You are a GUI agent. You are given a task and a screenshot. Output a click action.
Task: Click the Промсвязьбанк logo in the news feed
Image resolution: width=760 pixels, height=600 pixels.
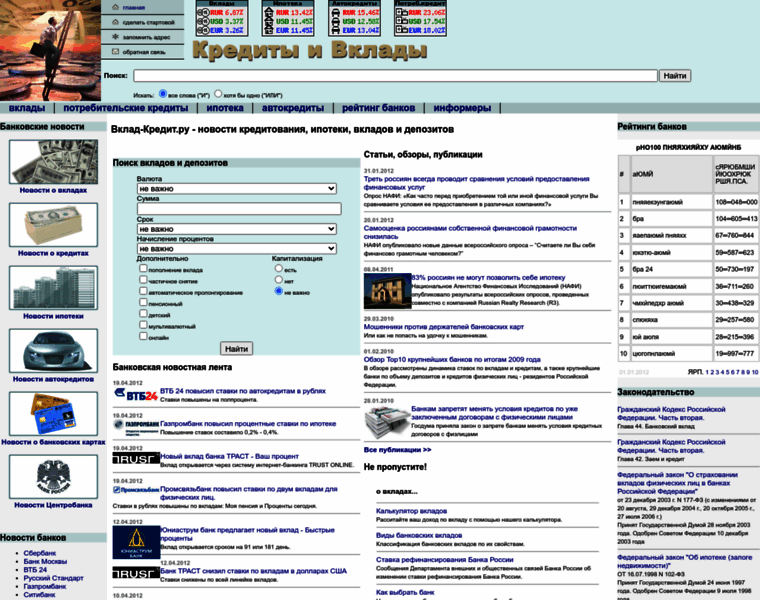click(x=136, y=490)
